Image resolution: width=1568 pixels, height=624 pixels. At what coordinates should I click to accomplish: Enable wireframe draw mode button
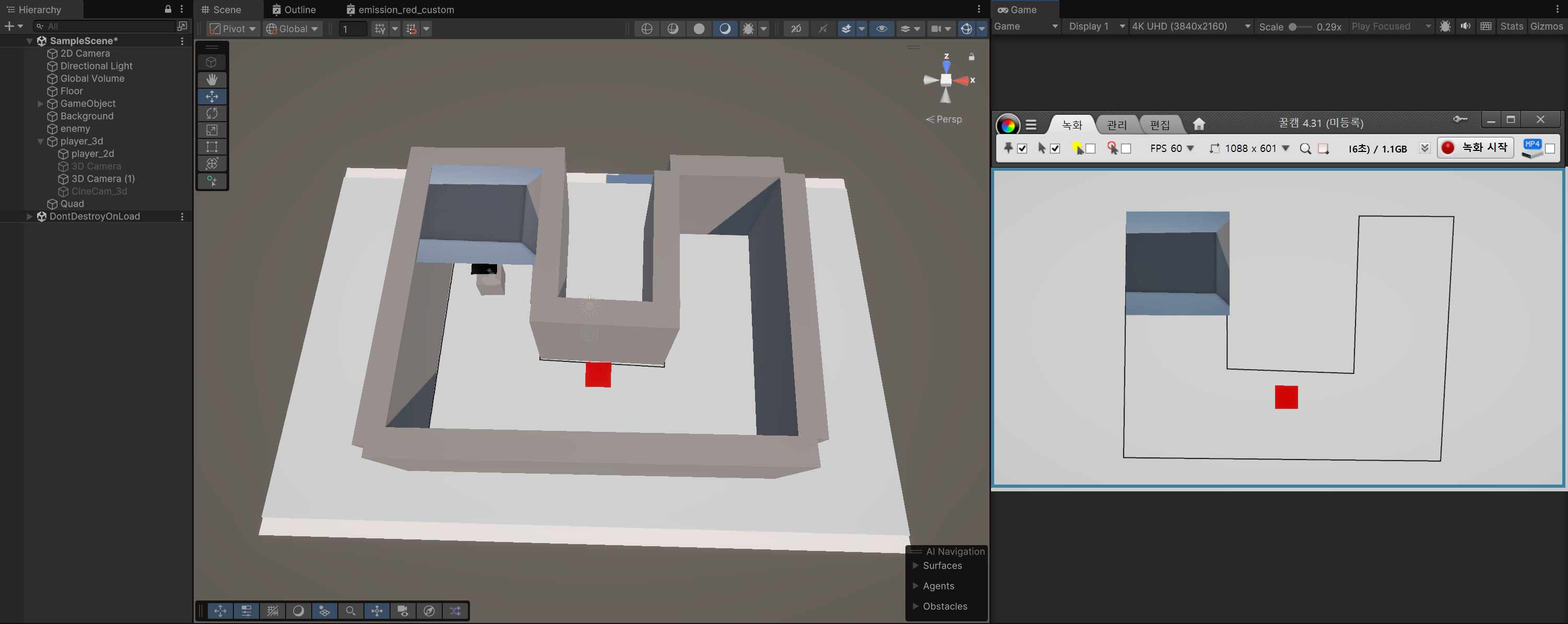tap(646, 29)
